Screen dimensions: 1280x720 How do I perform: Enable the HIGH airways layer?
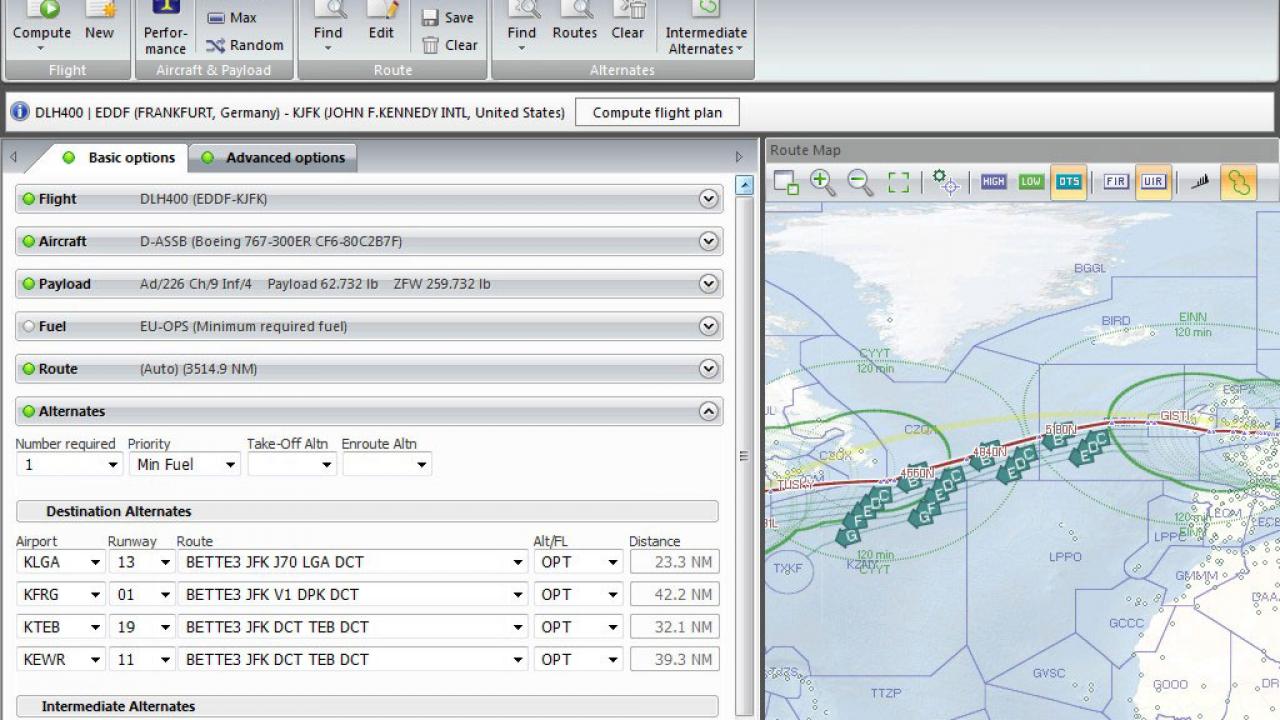coord(993,183)
